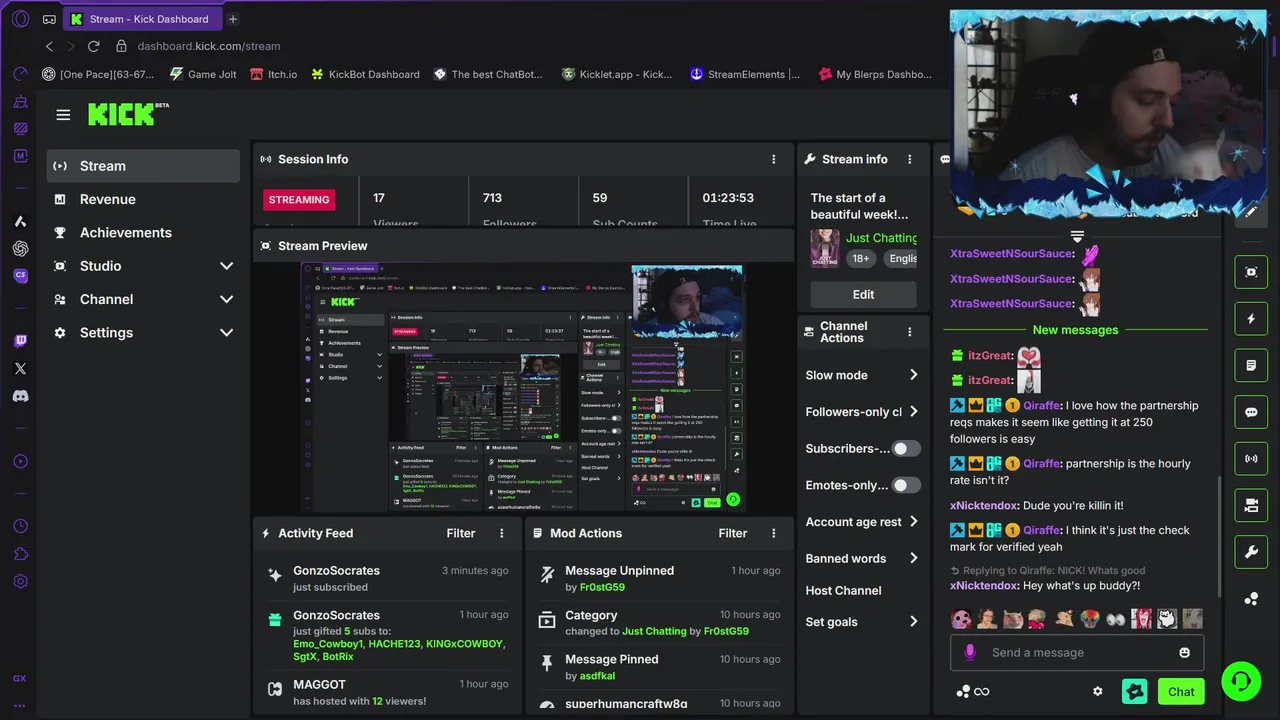This screenshot has width=1280, height=720.
Task: Click the Just Chatting category link
Action: (x=881, y=238)
